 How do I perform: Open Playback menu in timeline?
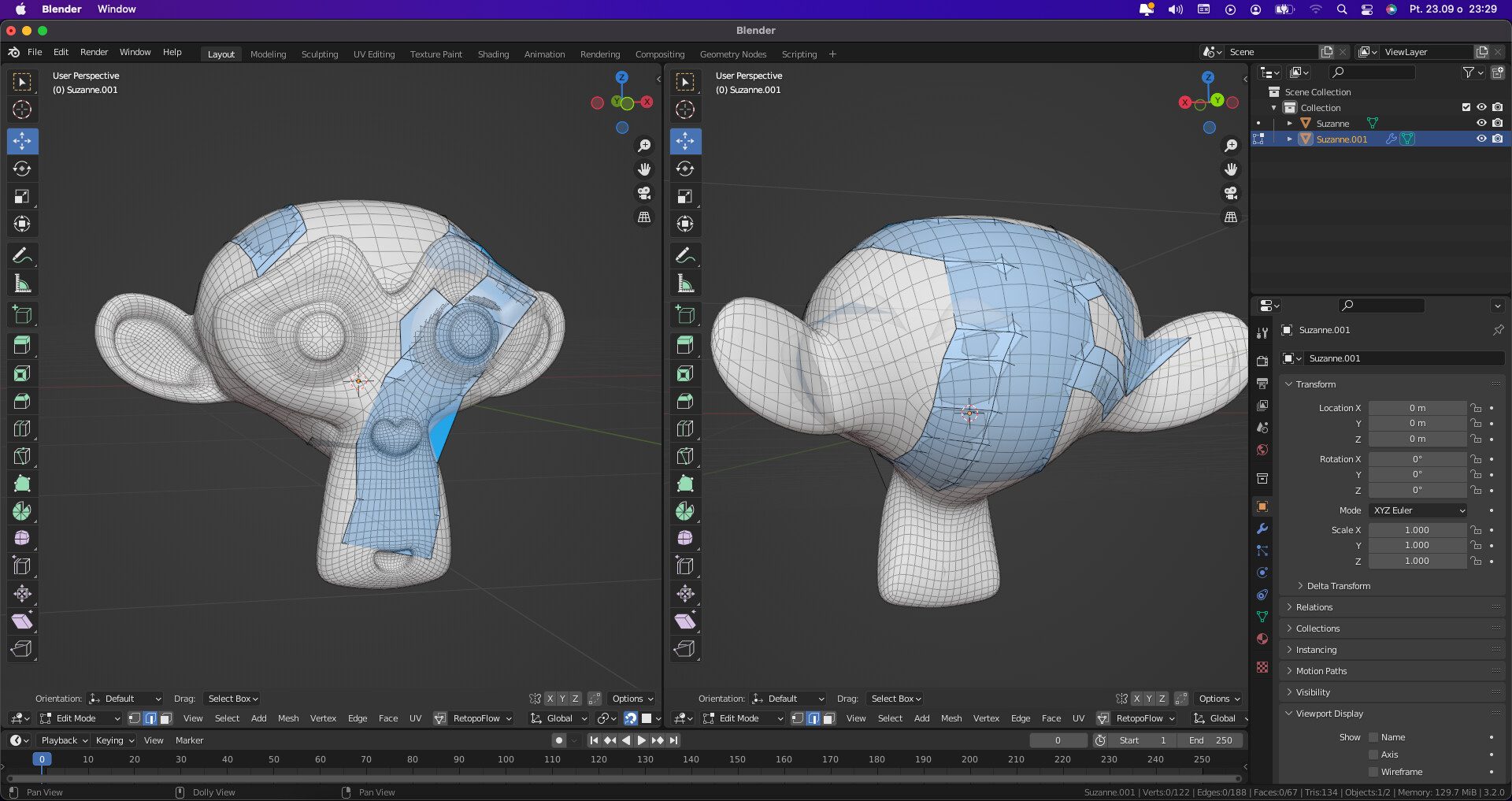(64, 740)
